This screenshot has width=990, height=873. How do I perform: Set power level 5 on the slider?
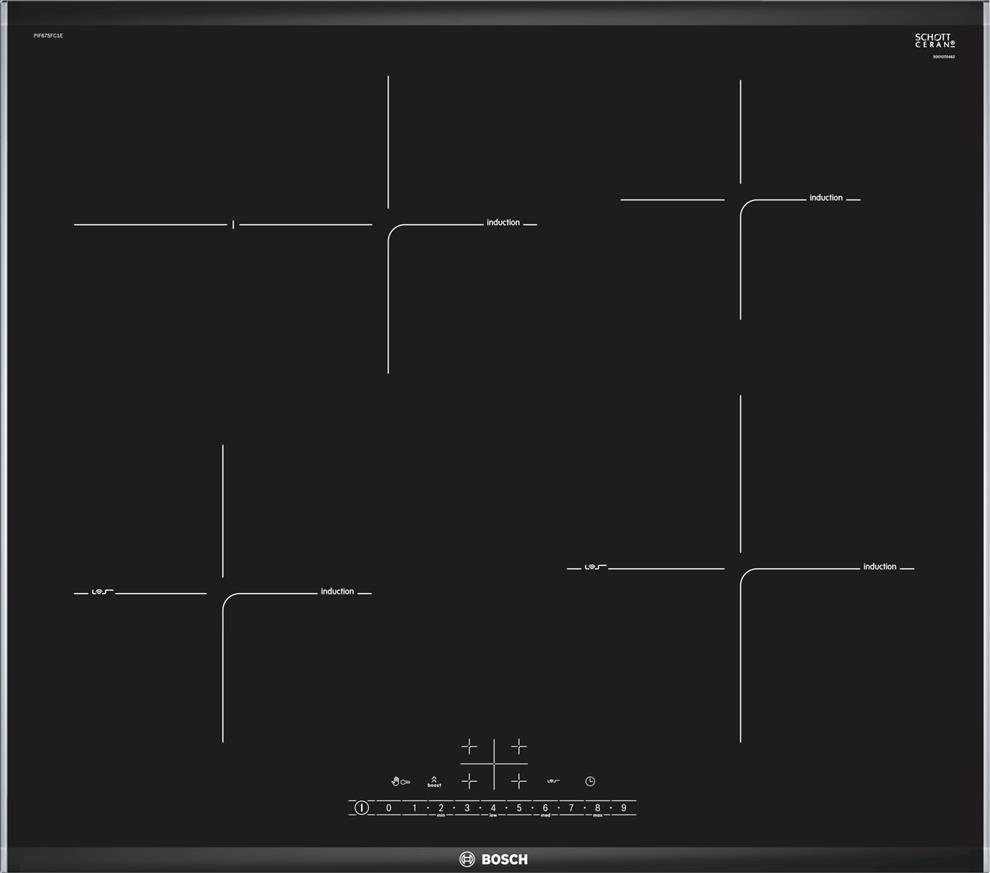tap(519, 807)
